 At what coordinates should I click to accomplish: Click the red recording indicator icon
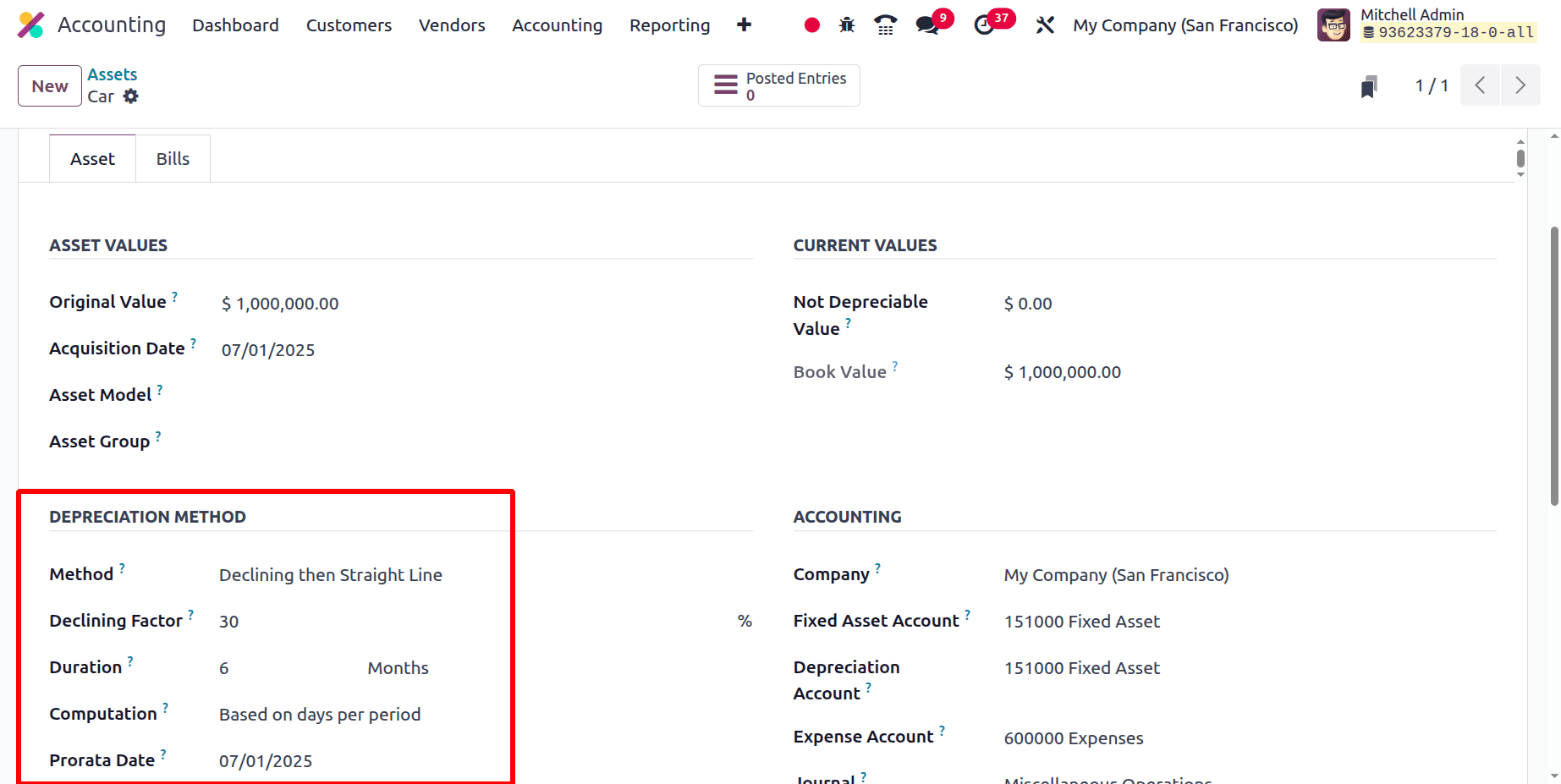pos(811,25)
